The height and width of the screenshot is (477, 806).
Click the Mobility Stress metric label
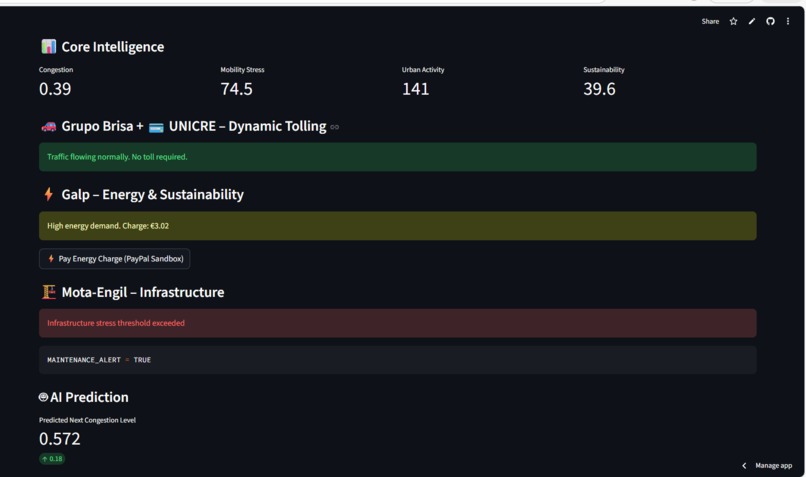242,70
